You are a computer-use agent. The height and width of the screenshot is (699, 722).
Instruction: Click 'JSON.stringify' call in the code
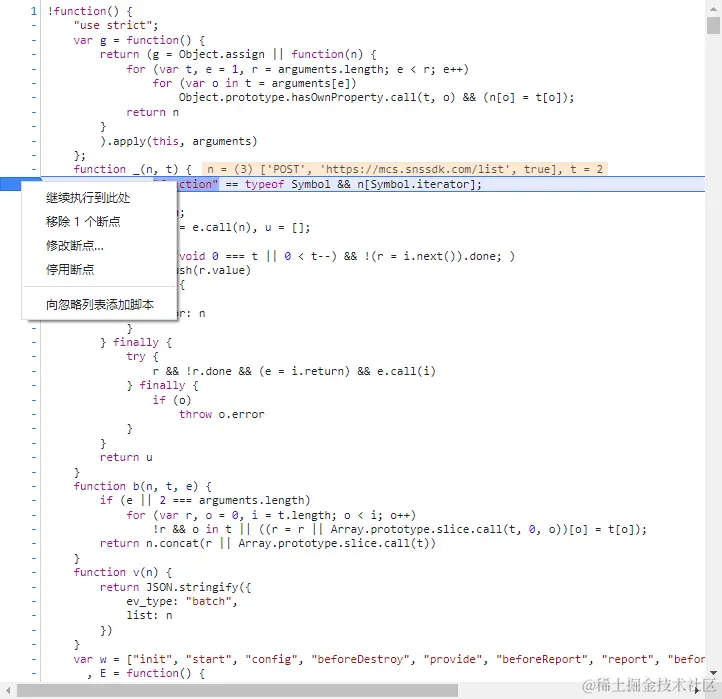[192, 587]
